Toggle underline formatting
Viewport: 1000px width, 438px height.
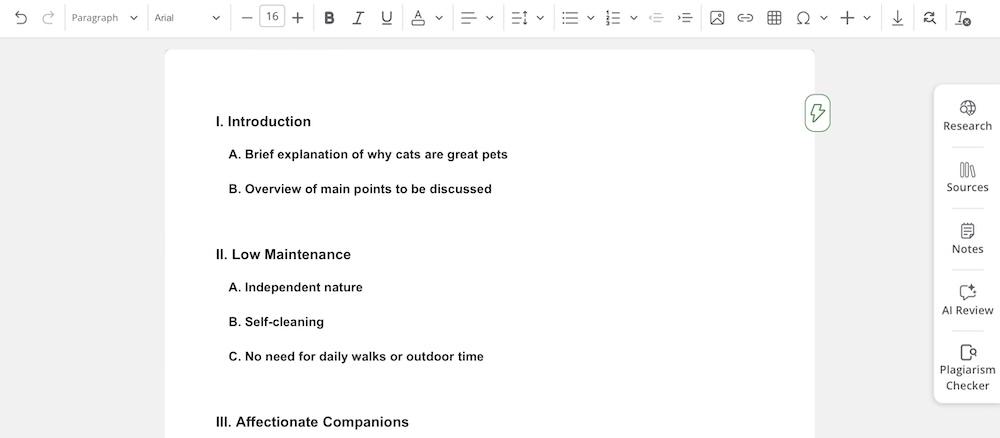tap(387, 18)
